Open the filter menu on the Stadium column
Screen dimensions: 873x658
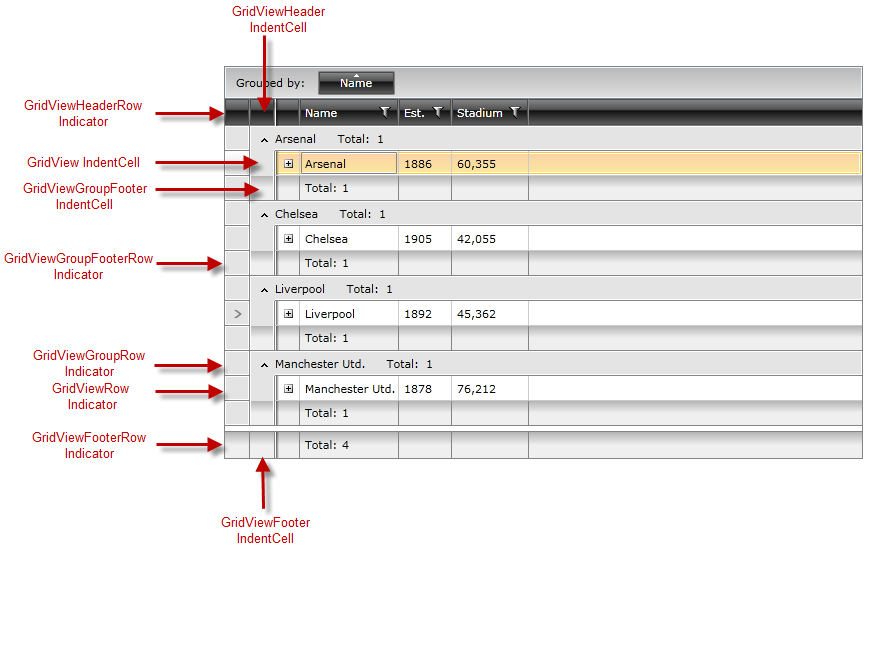(514, 112)
